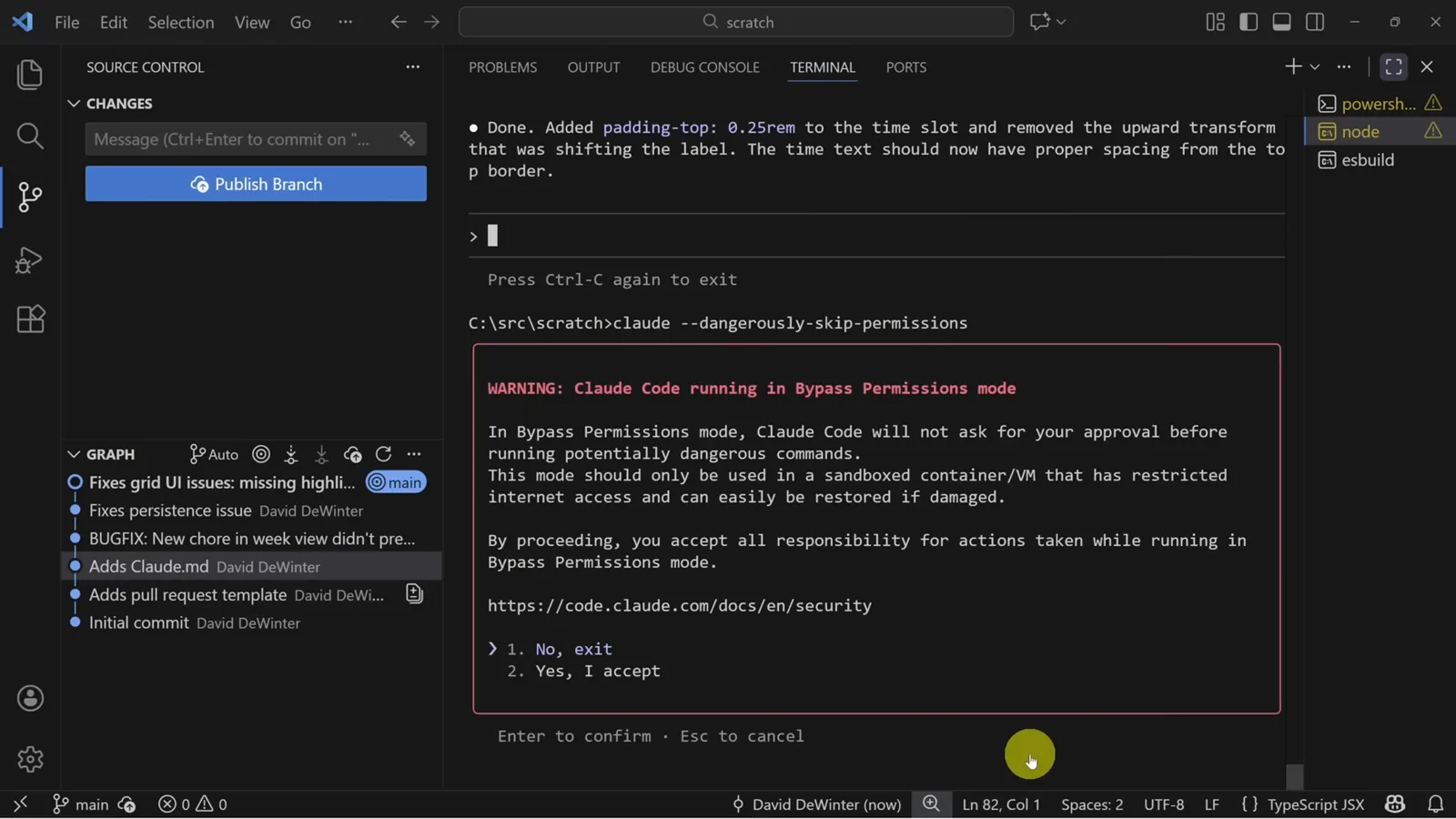This screenshot has height=819, width=1456.
Task: Switch to the DEBUG CONSOLE tab
Action: pos(704,67)
